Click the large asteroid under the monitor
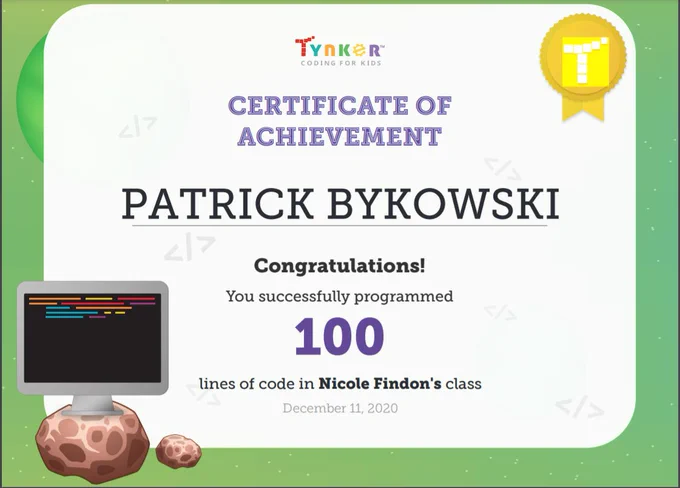Image resolution: width=680 pixels, height=488 pixels. pyautogui.click(x=92, y=442)
